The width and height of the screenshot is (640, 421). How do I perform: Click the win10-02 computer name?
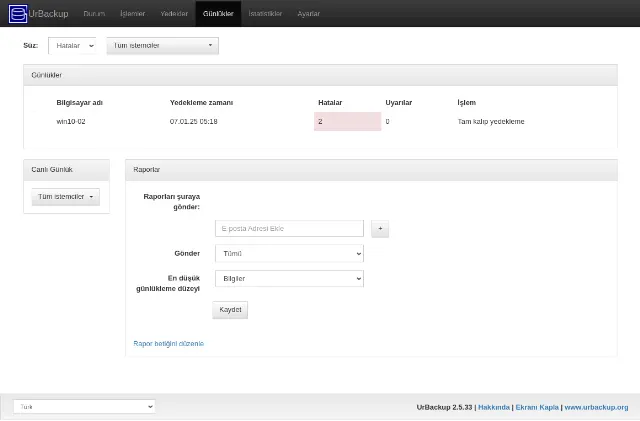[x=71, y=122]
